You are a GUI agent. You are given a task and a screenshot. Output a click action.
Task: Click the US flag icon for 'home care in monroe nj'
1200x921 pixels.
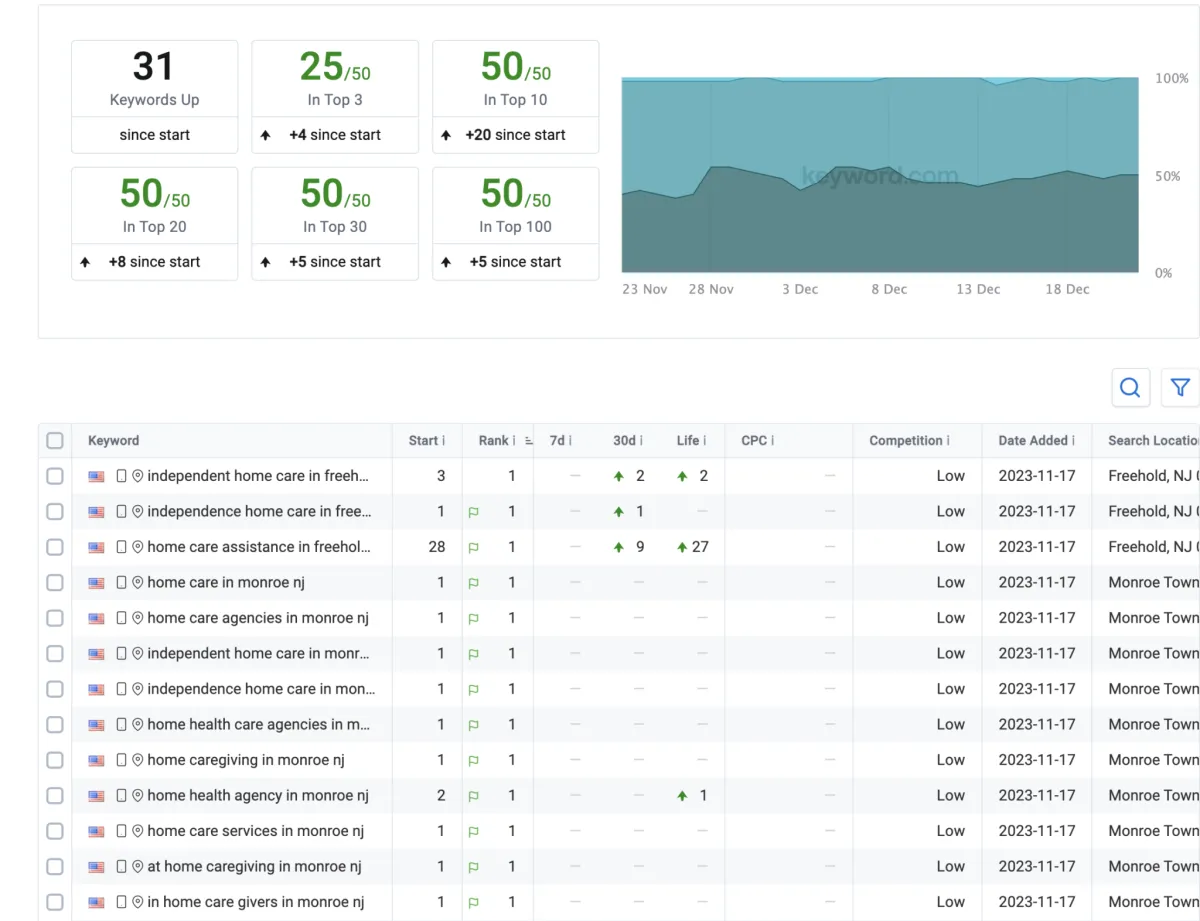[96, 583]
